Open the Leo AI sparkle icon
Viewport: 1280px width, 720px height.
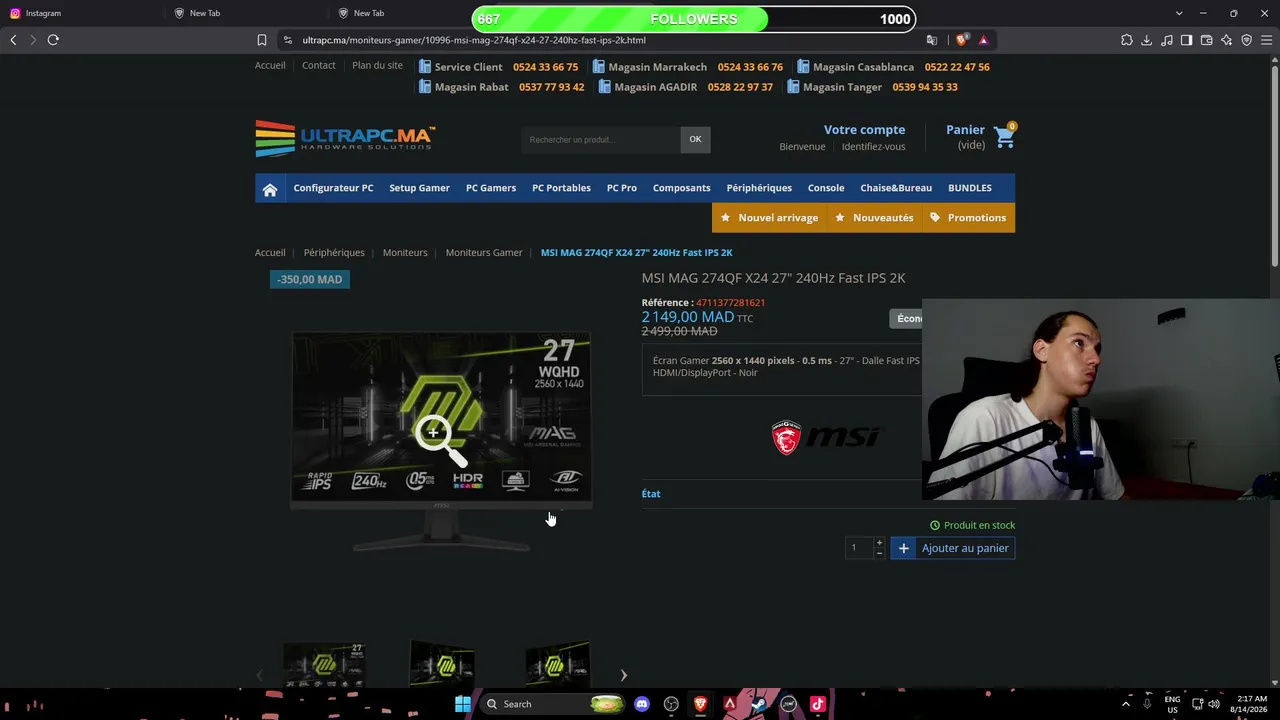(x=1227, y=40)
